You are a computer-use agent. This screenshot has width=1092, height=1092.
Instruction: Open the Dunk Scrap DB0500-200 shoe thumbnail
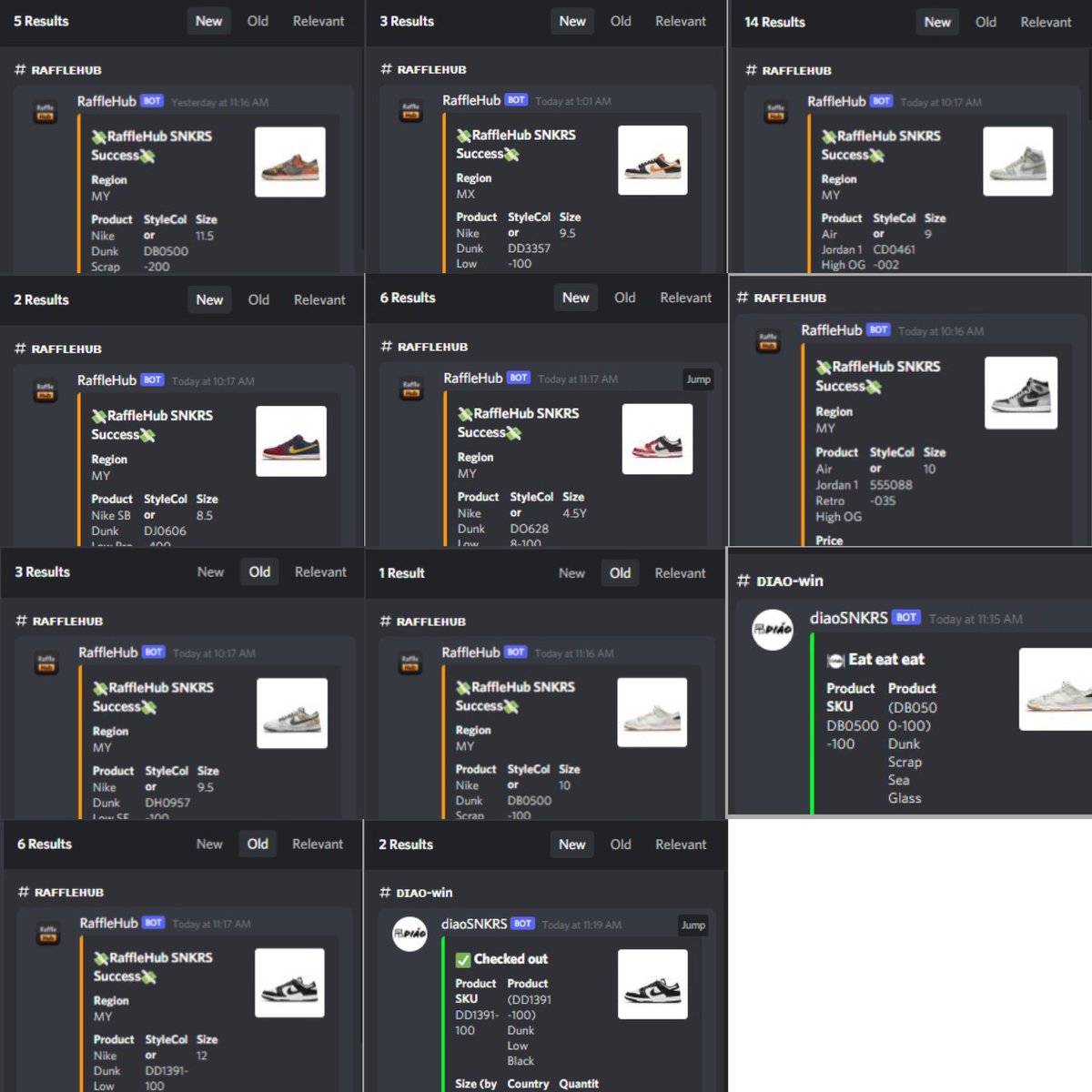290,162
